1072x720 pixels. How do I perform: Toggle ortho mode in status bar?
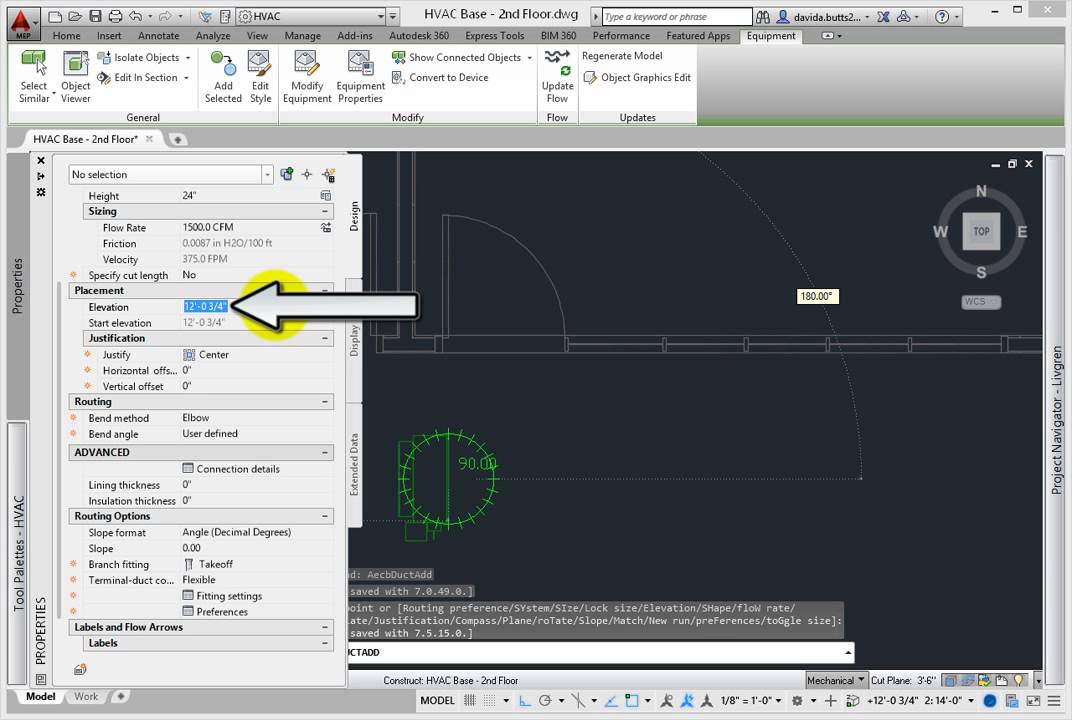(x=524, y=700)
